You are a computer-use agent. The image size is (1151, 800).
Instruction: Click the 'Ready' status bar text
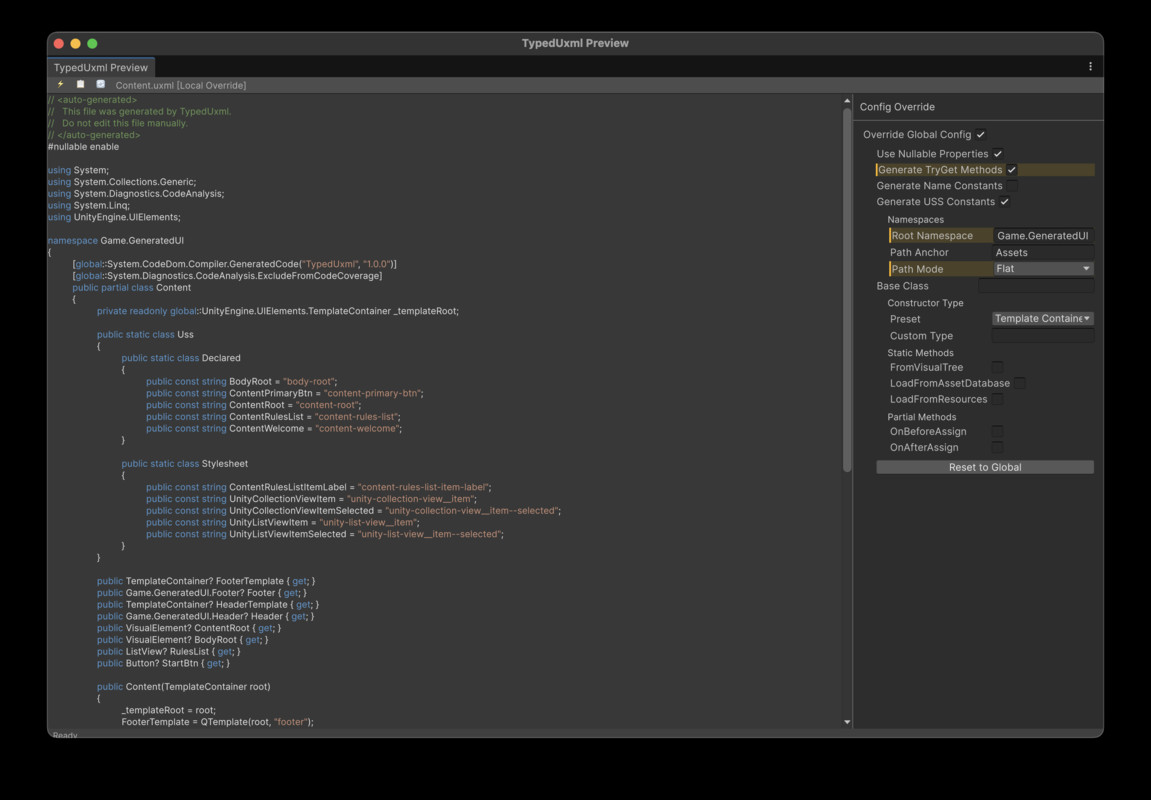click(65, 735)
